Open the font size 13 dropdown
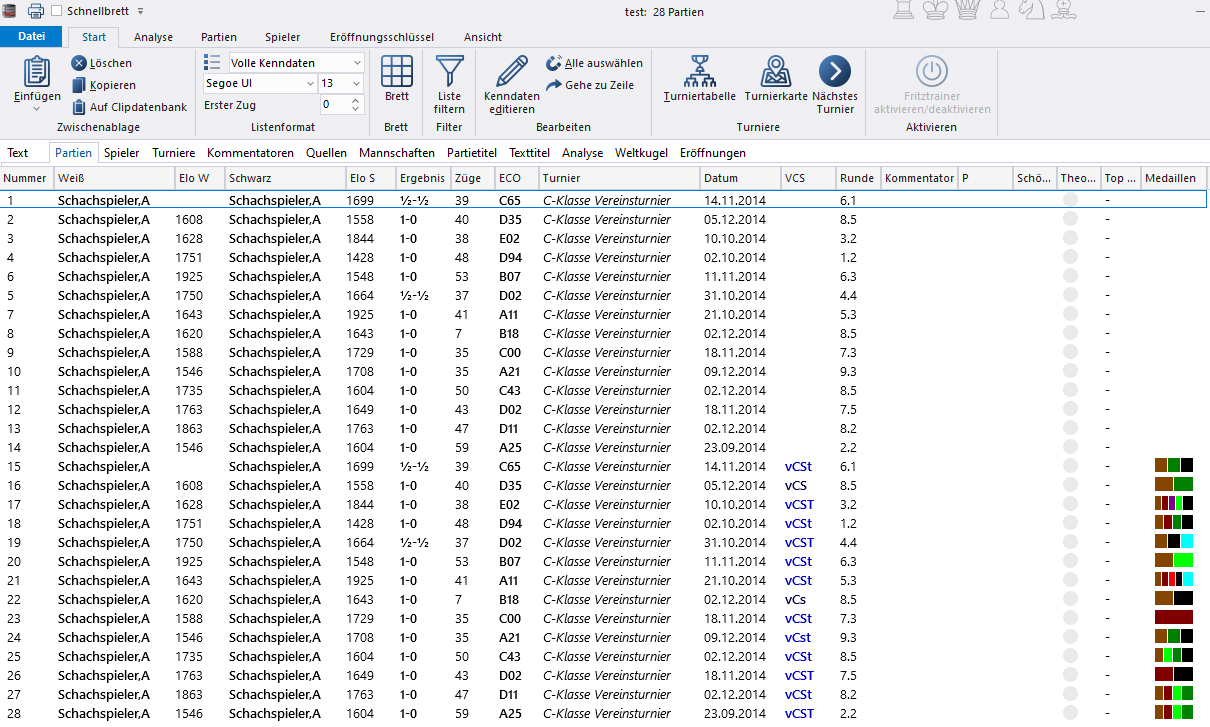Screen dimensions: 1210x727 (x=356, y=83)
